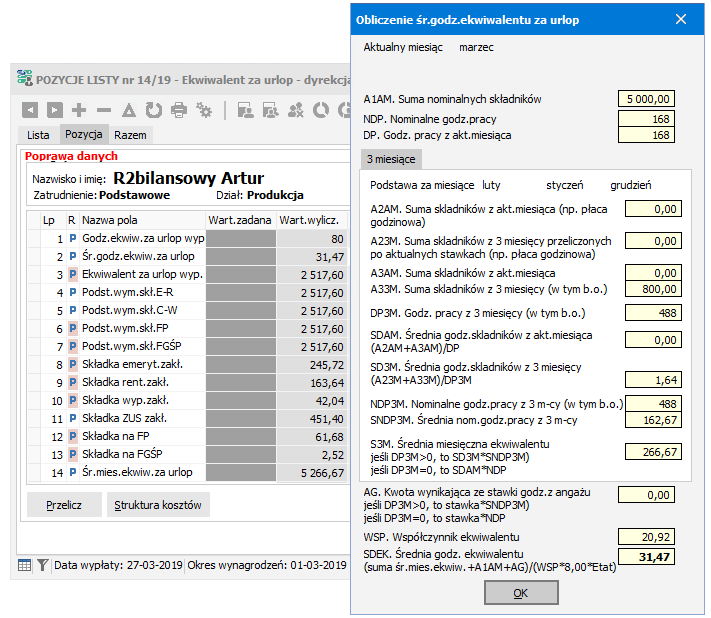This screenshot has height=618, width=711.
Task: Click NDP Nominalne godz.pracy field
Action: click(x=646, y=119)
